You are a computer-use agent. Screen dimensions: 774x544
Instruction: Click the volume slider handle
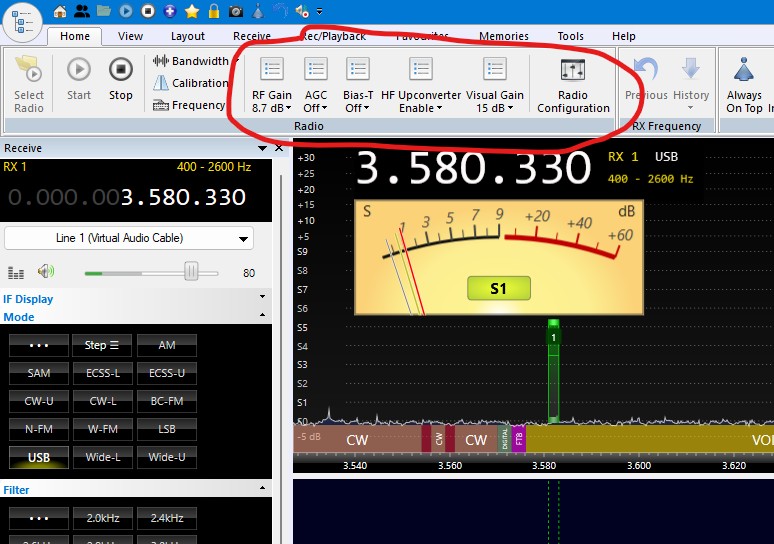(191, 272)
